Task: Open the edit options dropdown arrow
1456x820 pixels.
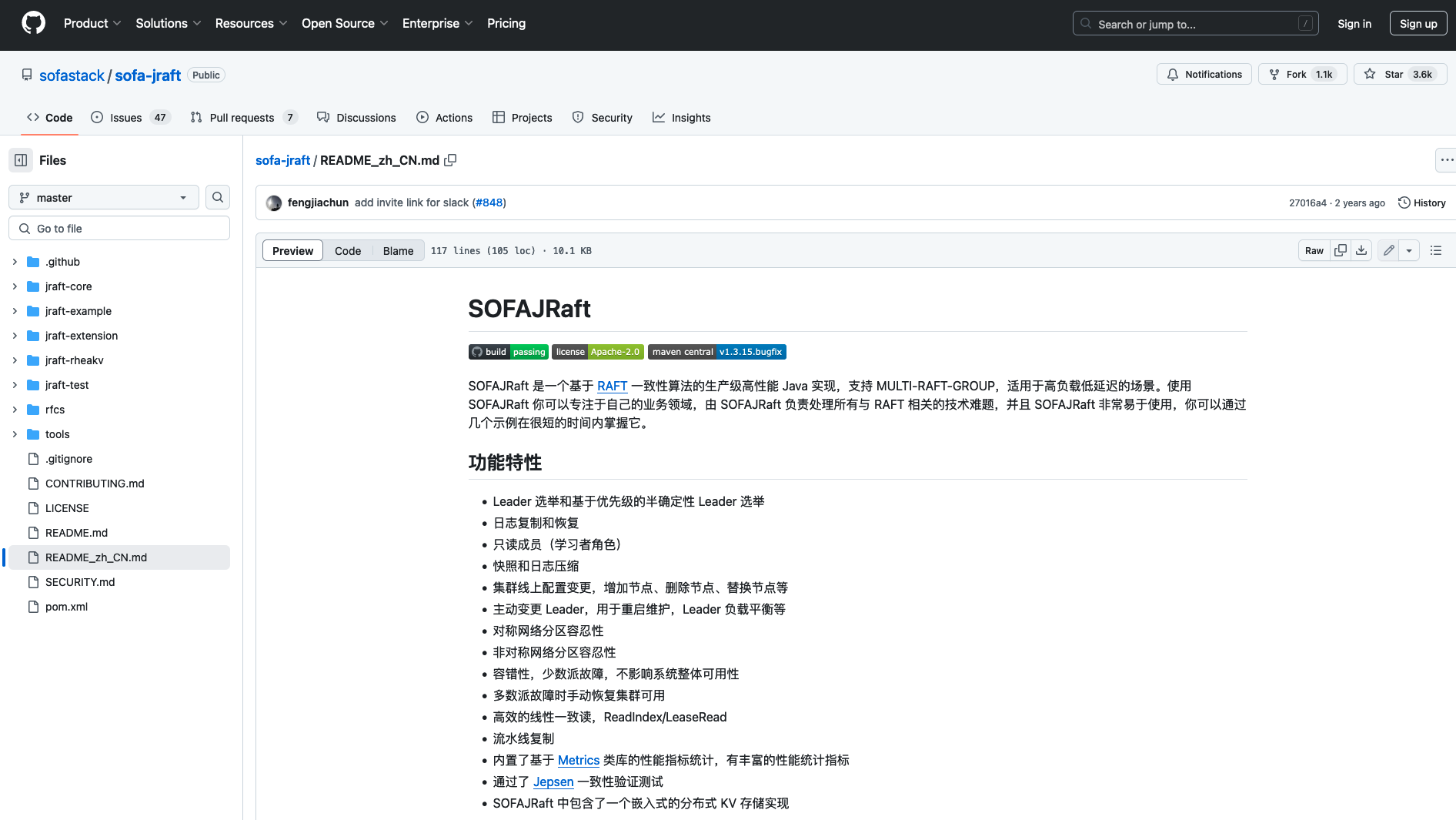Action: [x=1409, y=250]
